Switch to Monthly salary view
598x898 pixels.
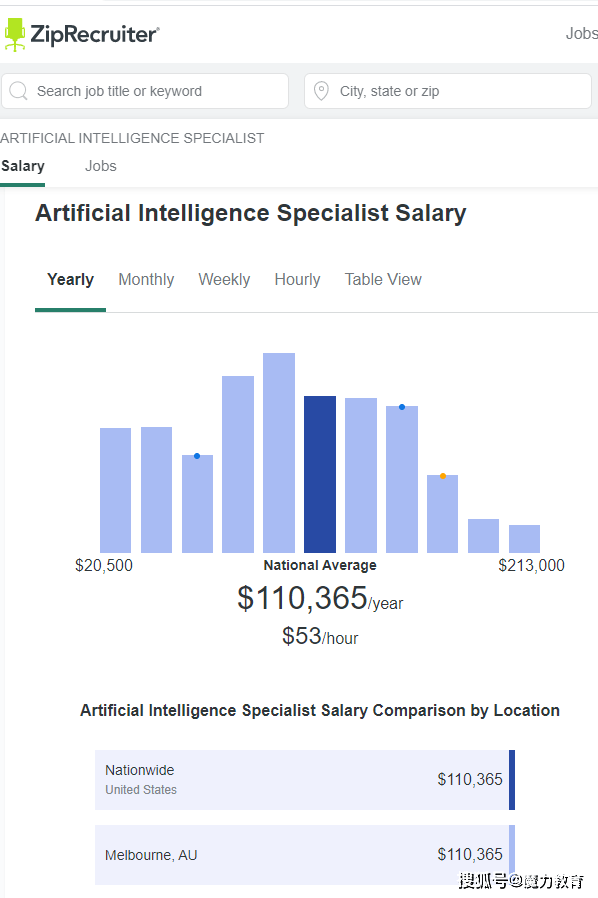pos(146,279)
